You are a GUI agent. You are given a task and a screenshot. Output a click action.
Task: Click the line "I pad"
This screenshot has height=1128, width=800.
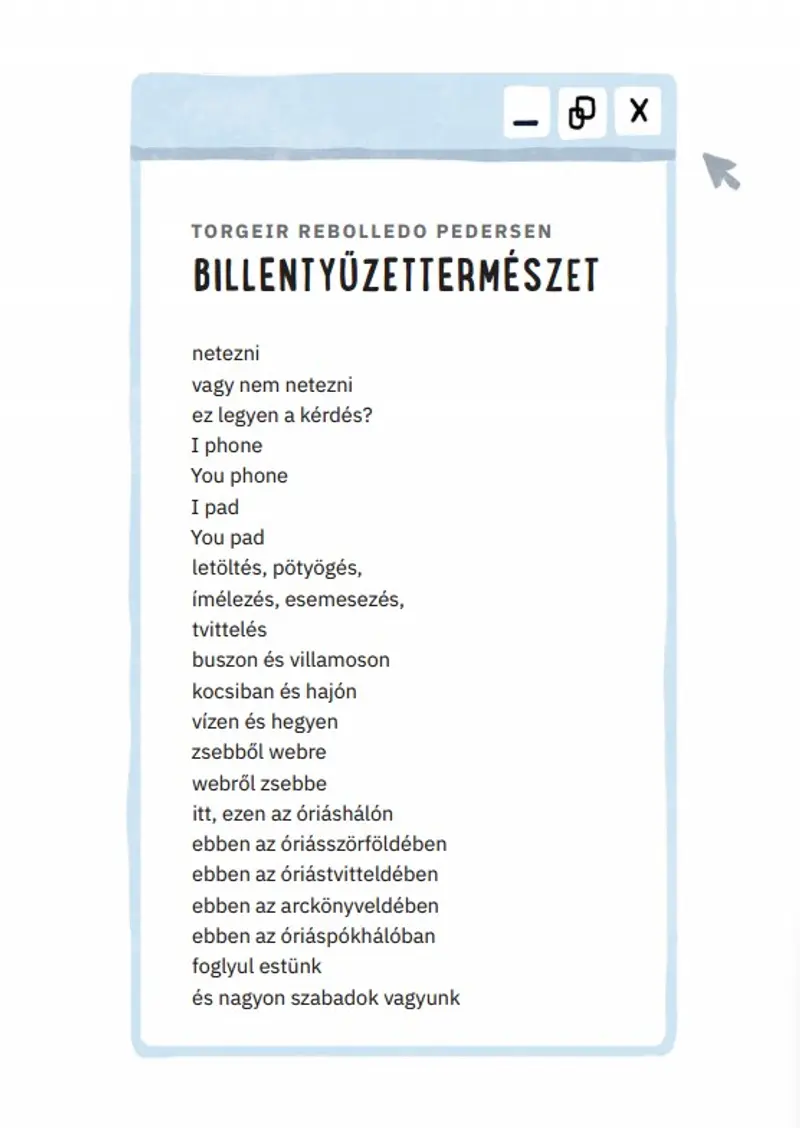215,507
